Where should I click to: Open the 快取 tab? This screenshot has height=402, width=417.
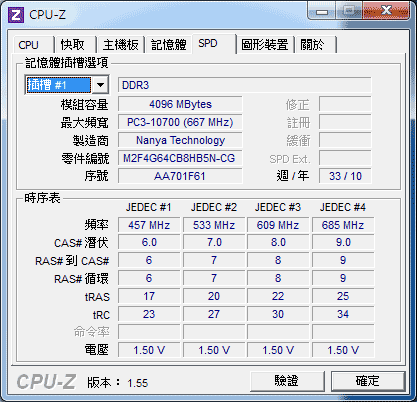tap(75, 45)
